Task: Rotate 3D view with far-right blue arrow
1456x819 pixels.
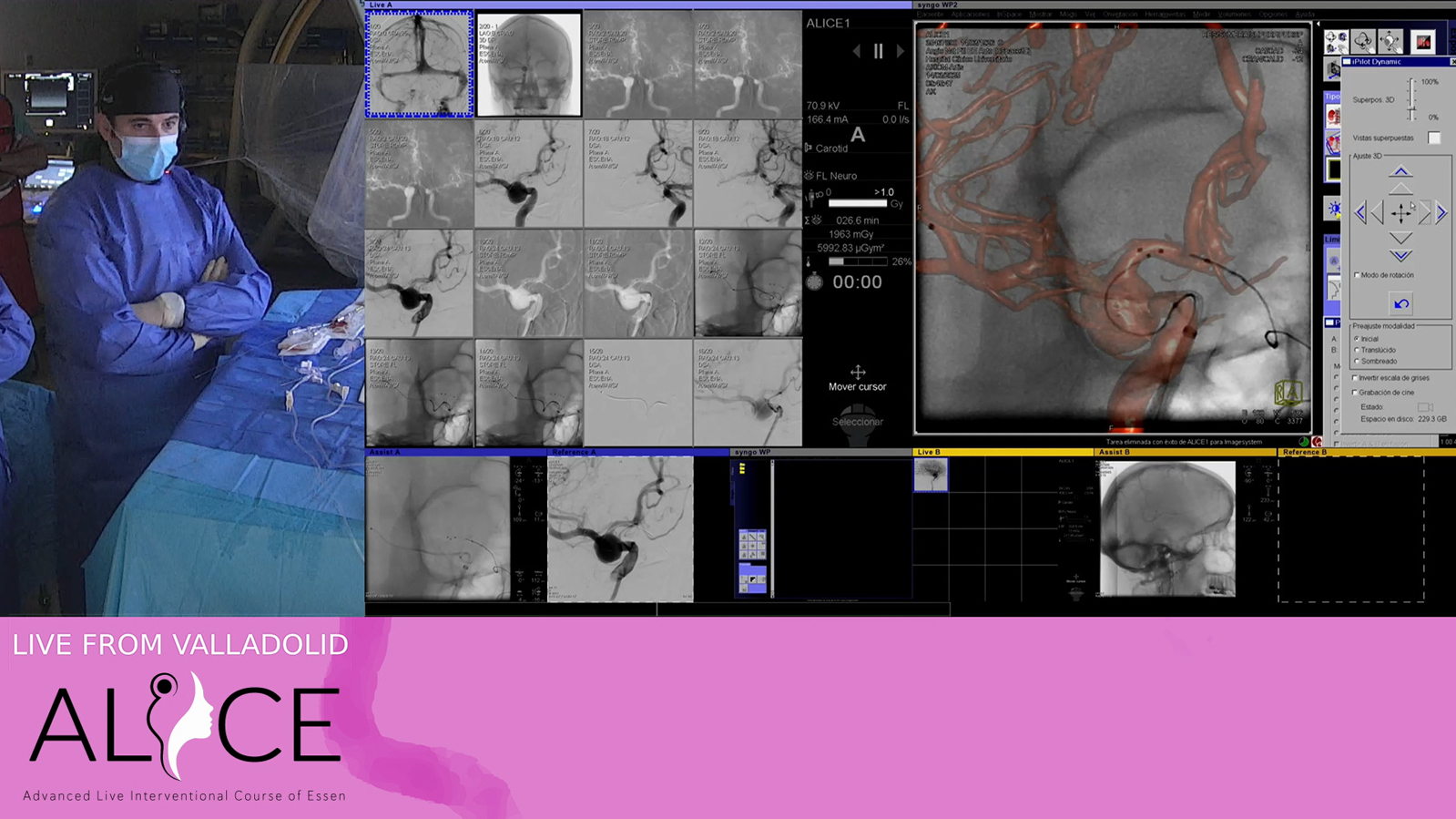Action: click(1441, 213)
